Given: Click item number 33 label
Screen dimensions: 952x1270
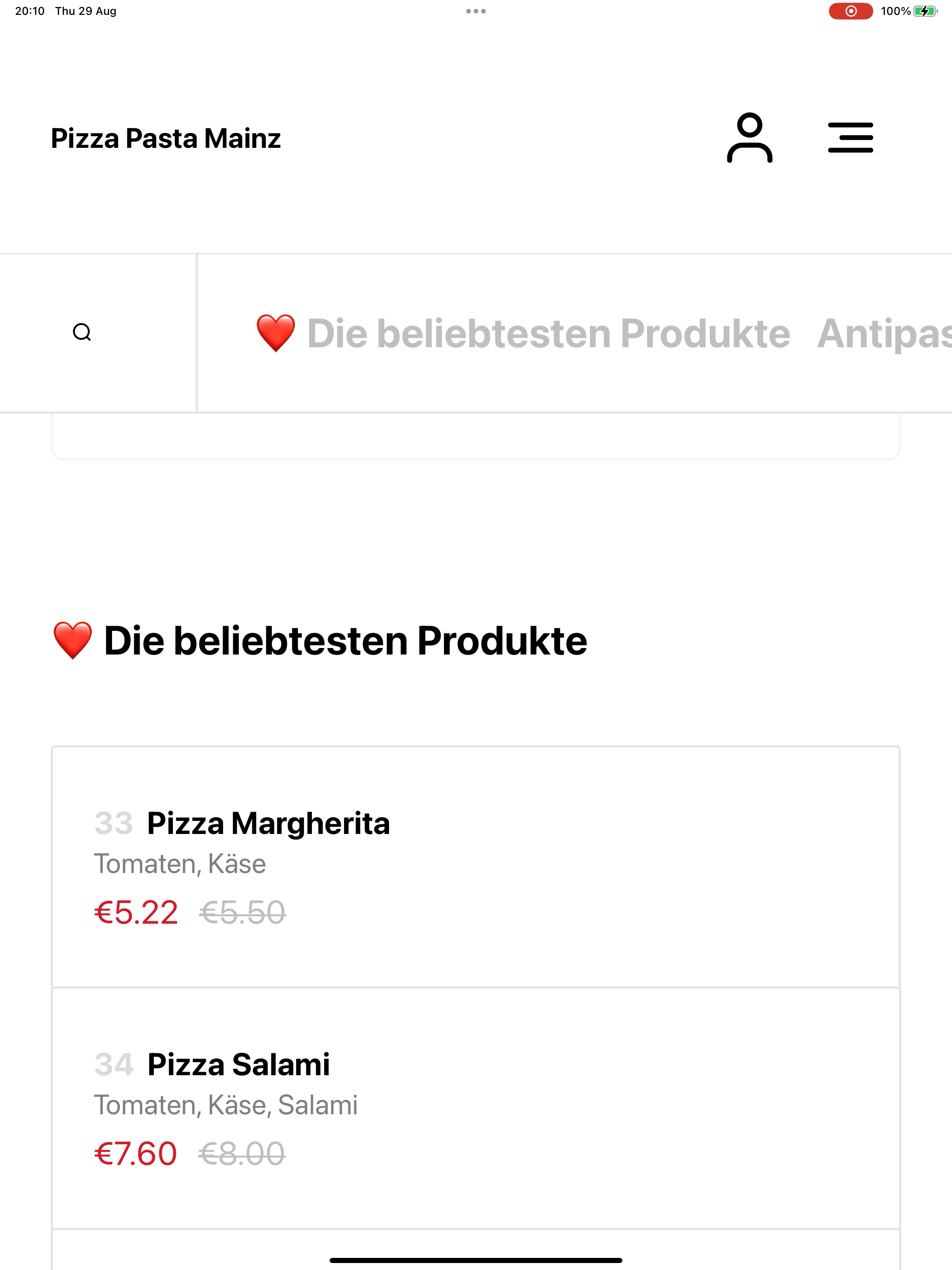Looking at the screenshot, I should (114, 823).
